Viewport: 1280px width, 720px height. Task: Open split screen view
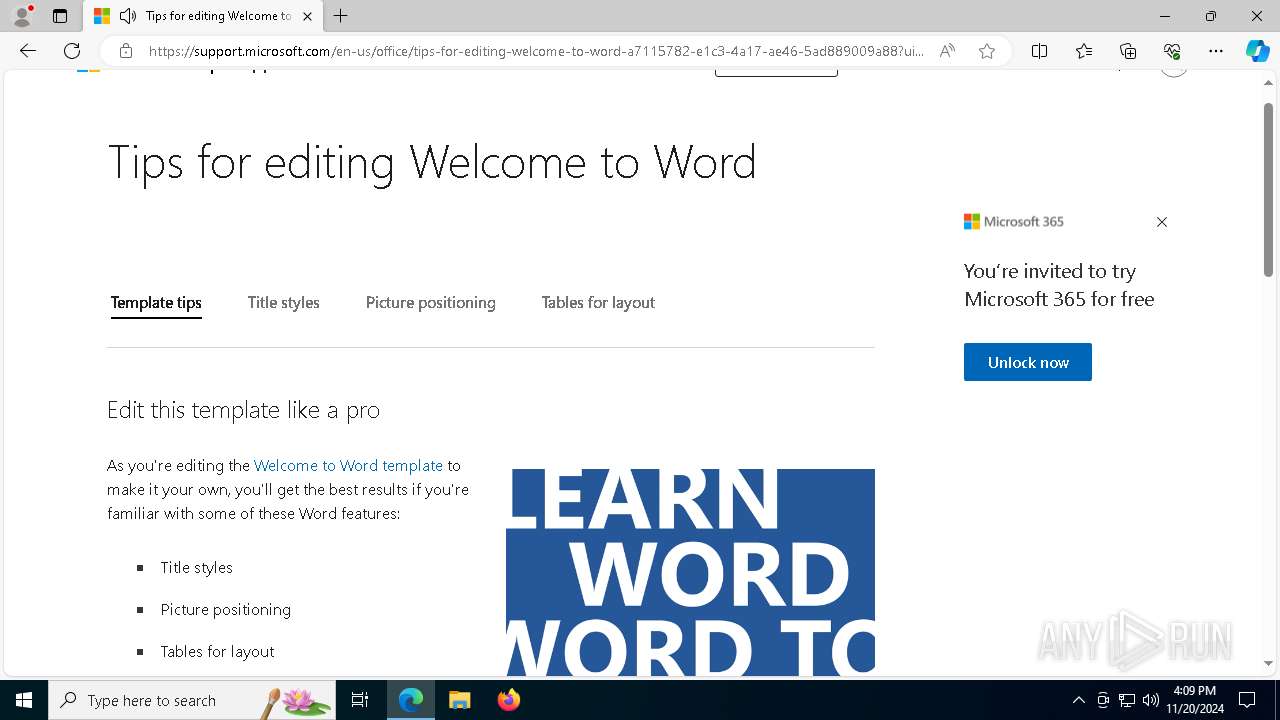[x=1039, y=51]
